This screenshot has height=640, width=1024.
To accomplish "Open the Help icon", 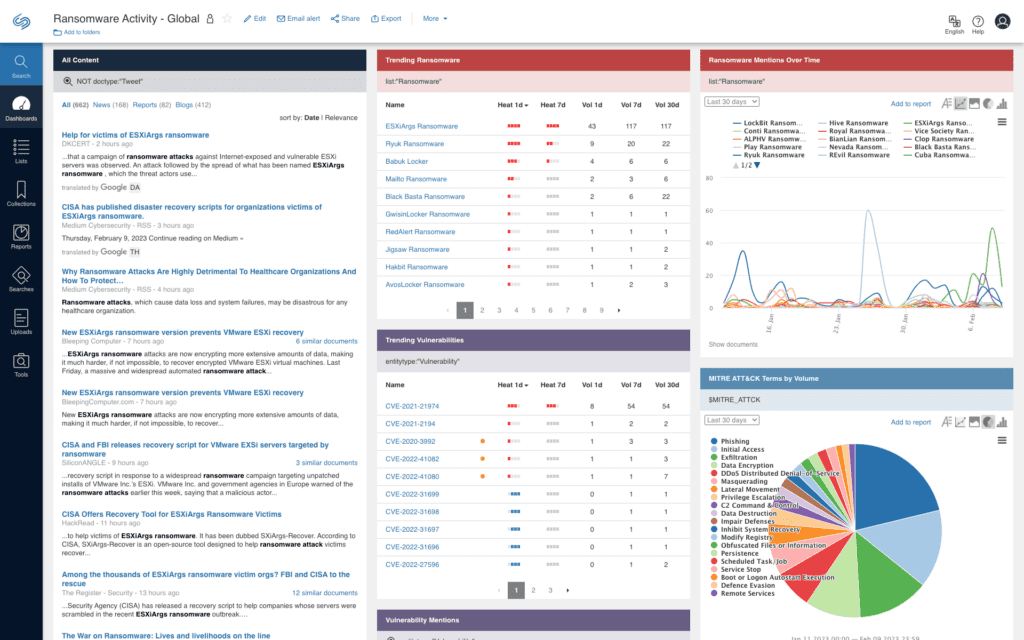I will [978, 25].
